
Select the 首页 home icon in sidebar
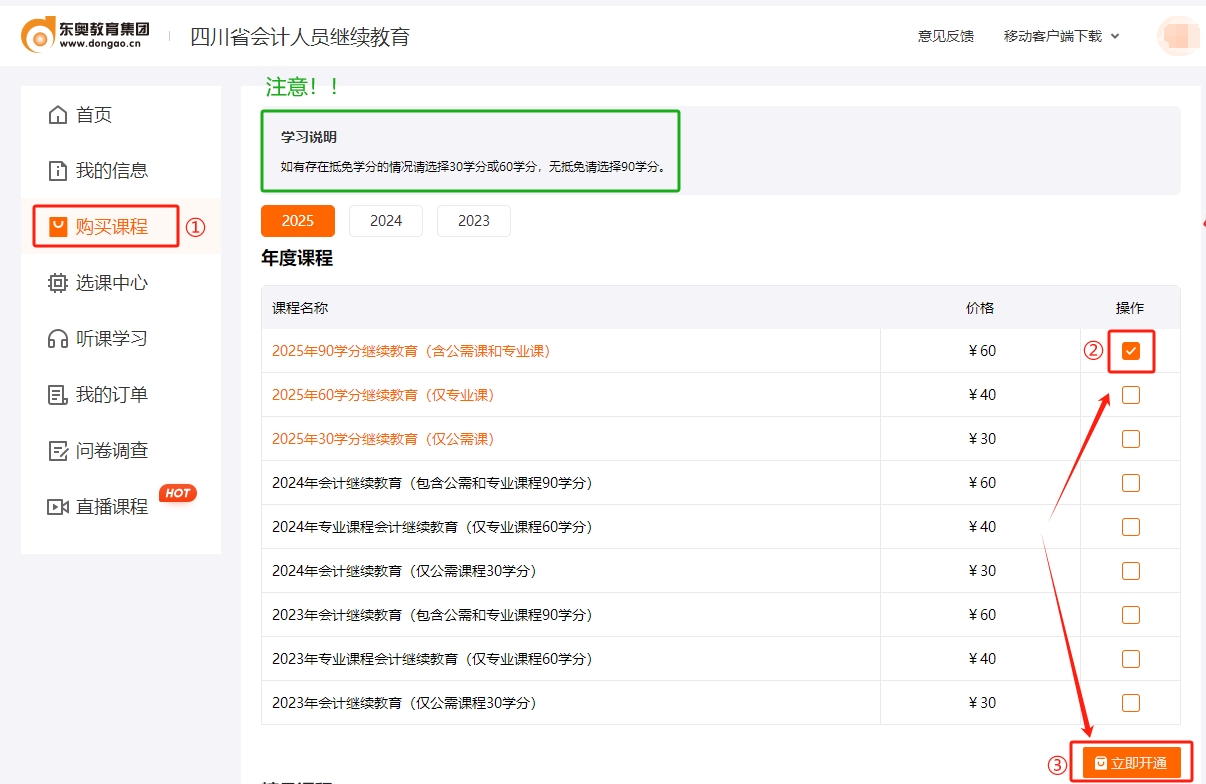tap(59, 114)
